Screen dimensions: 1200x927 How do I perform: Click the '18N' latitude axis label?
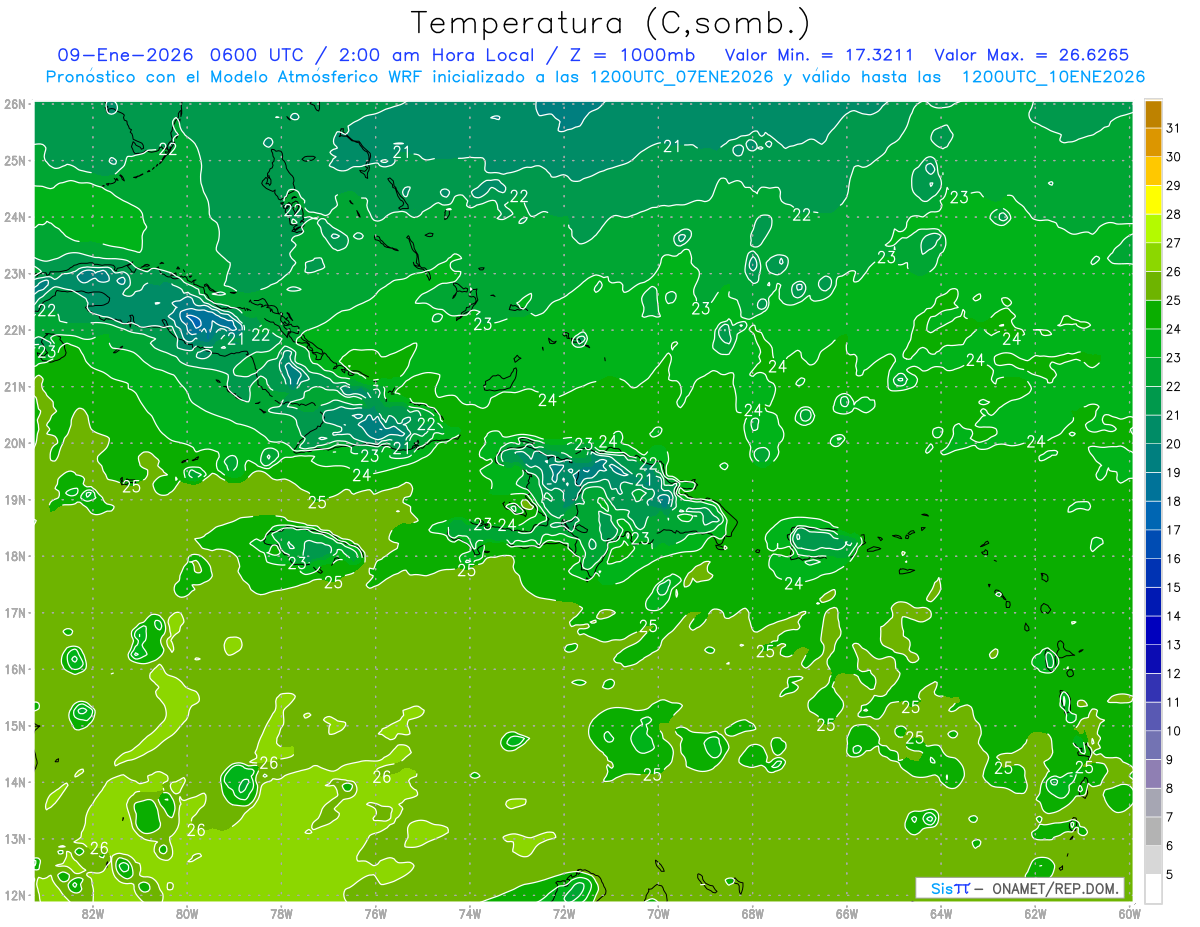point(15,556)
